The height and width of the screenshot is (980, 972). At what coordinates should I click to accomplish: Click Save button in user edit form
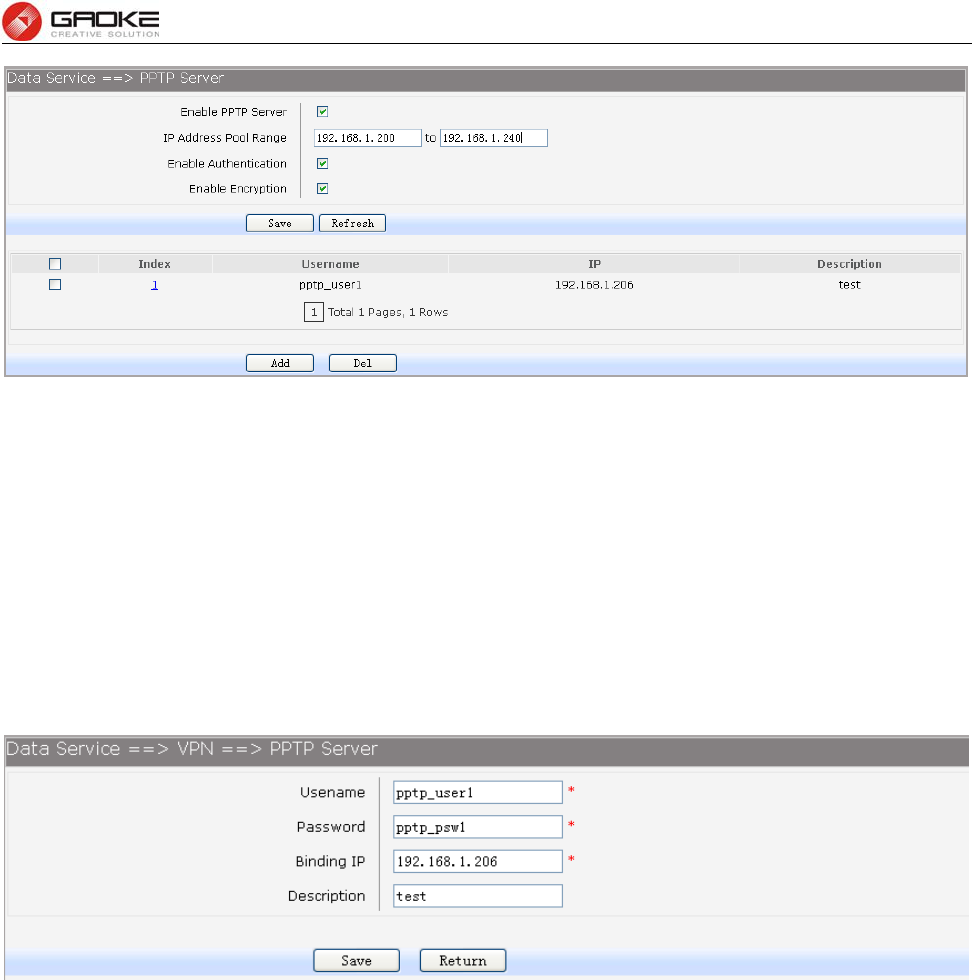click(x=356, y=961)
